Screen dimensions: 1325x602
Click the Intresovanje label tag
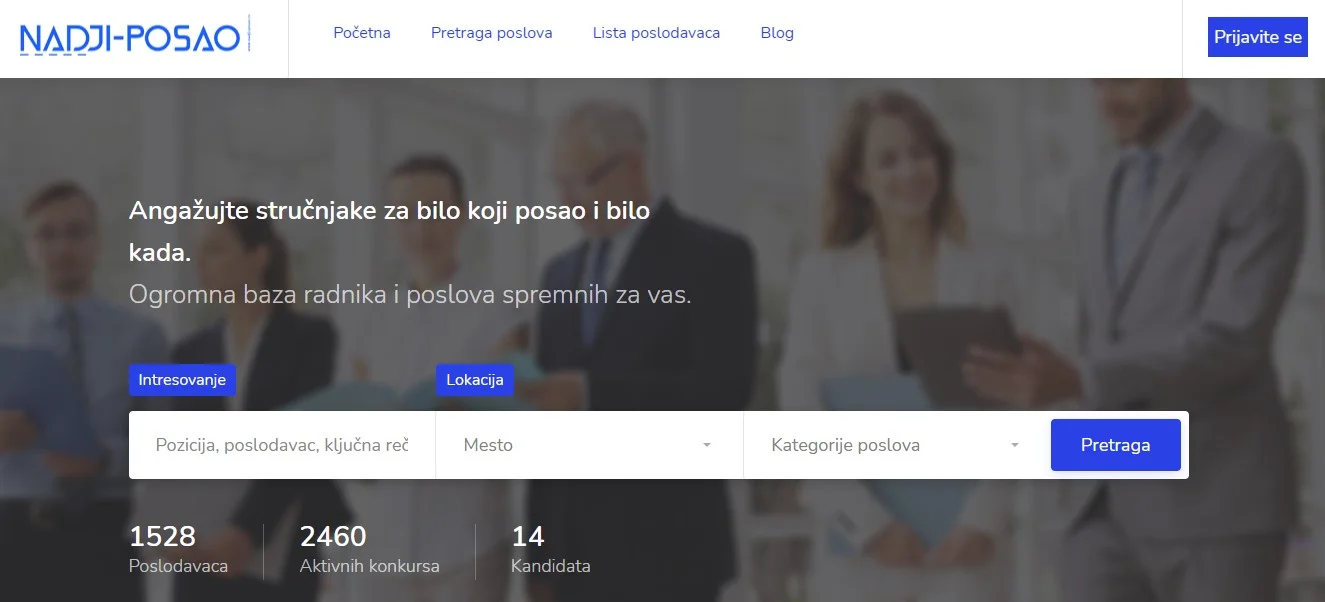182,380
